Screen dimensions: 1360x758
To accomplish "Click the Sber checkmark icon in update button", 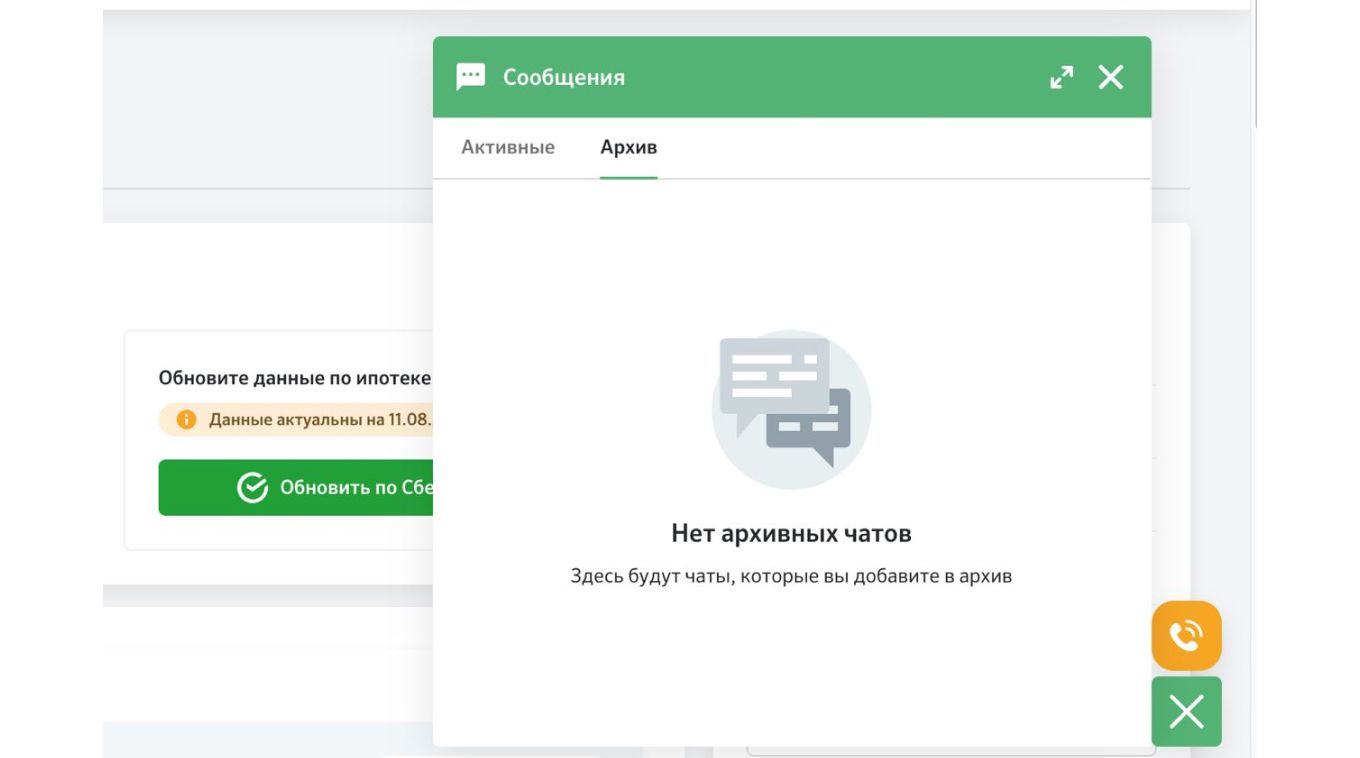I will (252, 488).
